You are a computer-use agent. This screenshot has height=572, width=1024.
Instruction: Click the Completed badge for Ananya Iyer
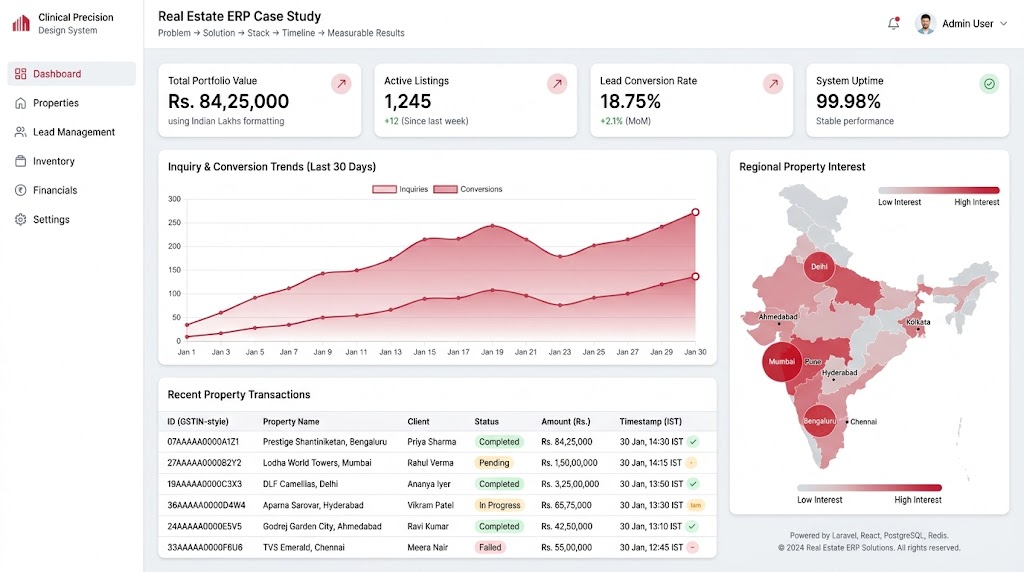pos(499,484)
